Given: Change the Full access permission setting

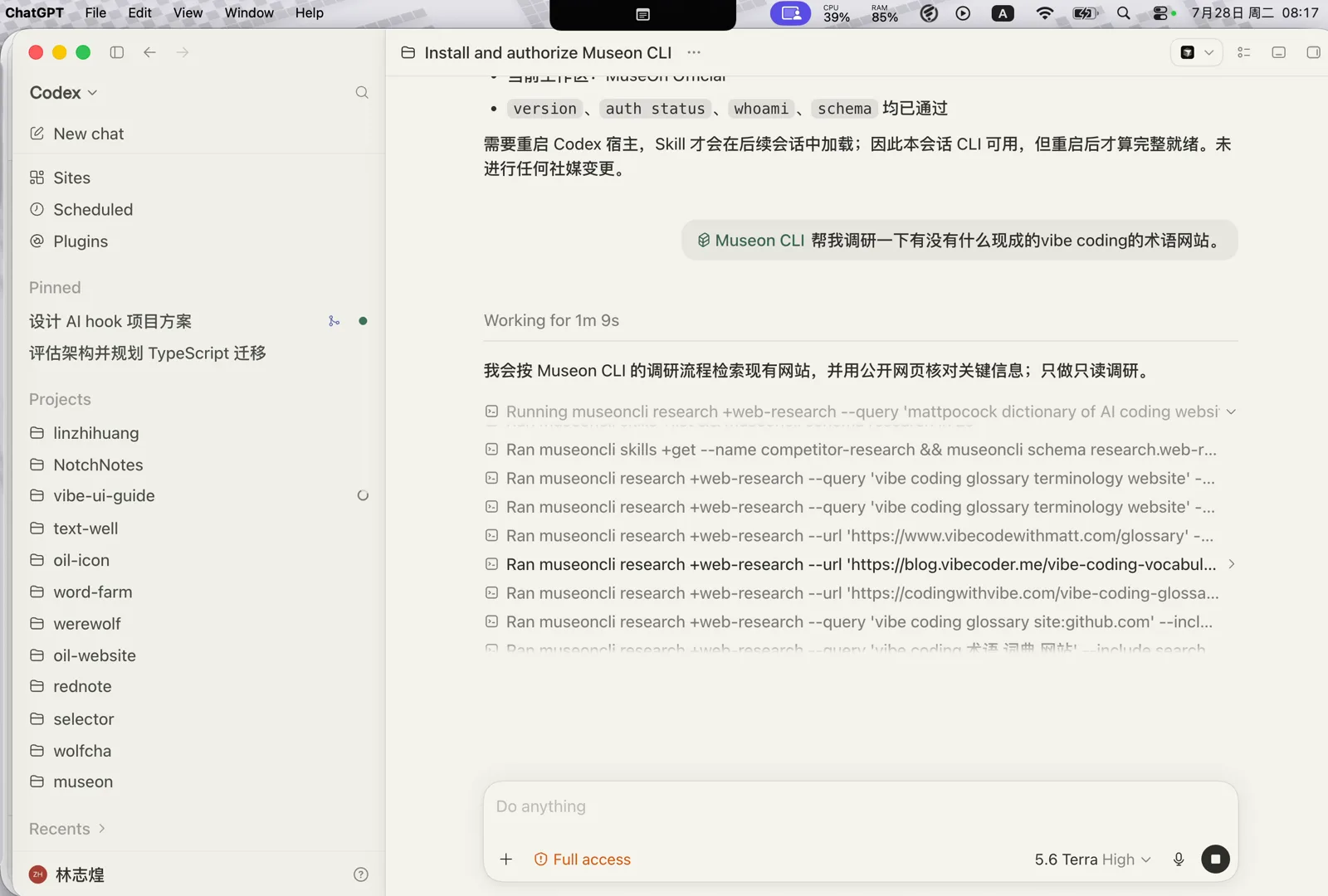Looking at the screenshot, I should coord(583,859).
